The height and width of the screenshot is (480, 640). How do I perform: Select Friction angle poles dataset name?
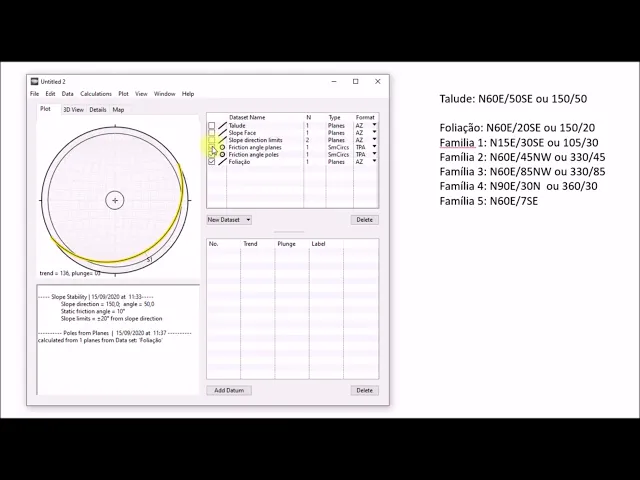[253, 155]
